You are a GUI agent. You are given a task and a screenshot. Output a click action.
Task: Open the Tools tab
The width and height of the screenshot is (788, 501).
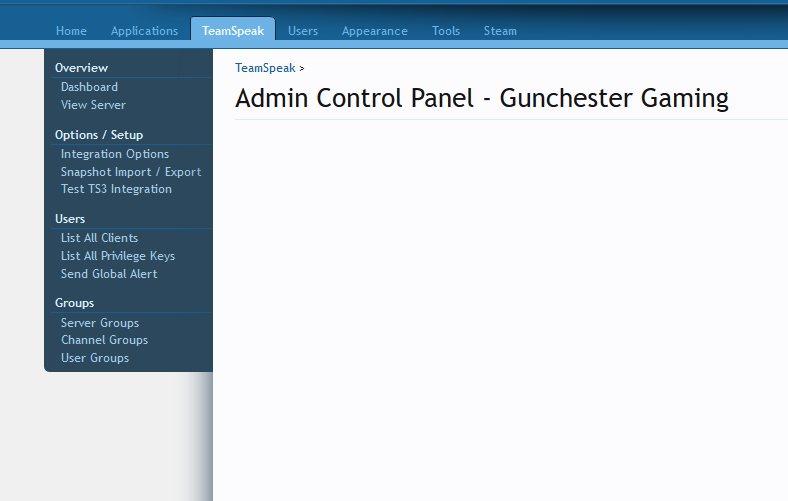pyautogui.click(x=446, y=31)
